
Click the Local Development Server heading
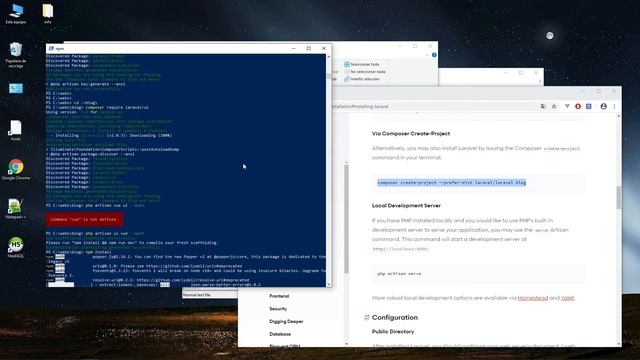tap(406, 205)
